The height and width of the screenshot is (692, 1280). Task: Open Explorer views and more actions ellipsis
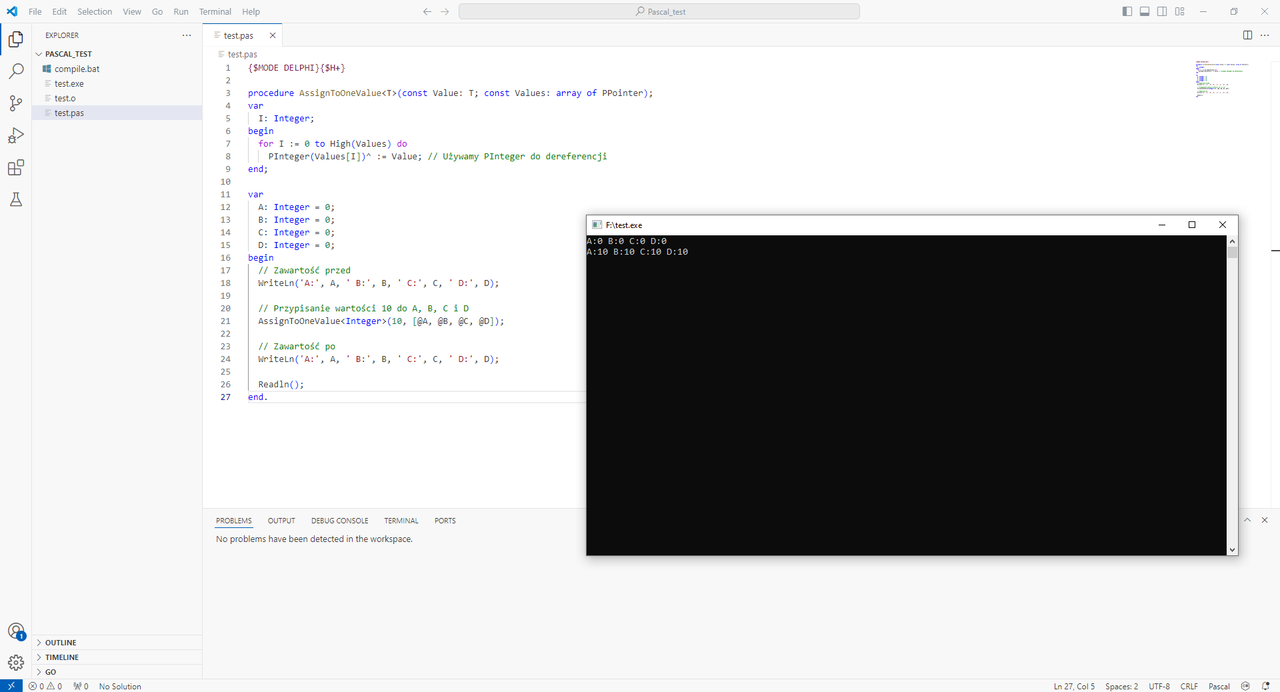186,35
